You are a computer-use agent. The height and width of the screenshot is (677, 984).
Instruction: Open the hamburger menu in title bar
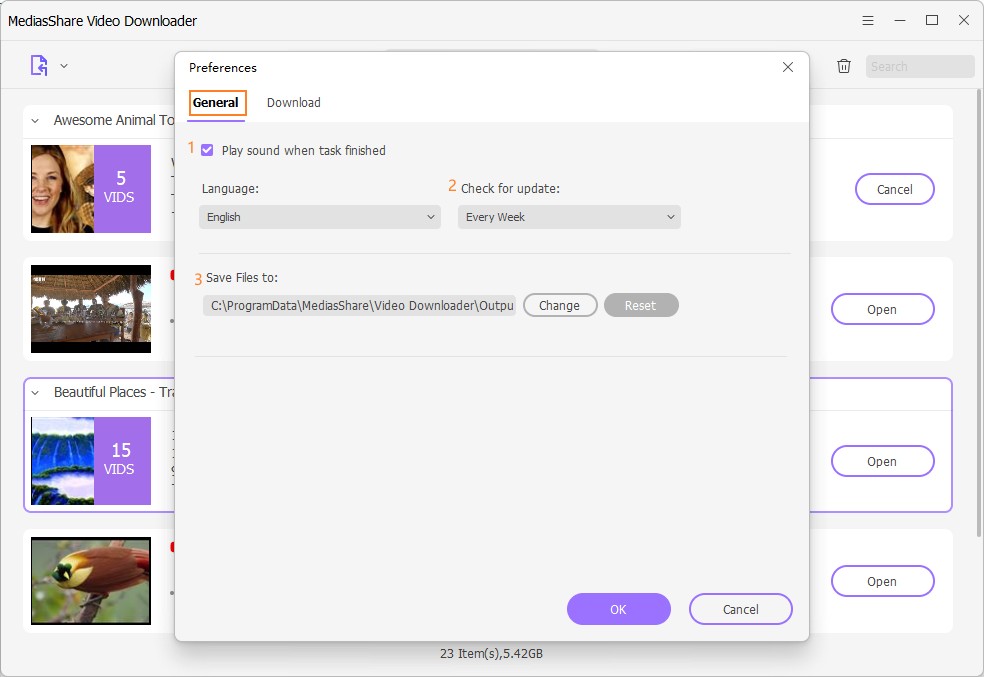click(868, 20)
